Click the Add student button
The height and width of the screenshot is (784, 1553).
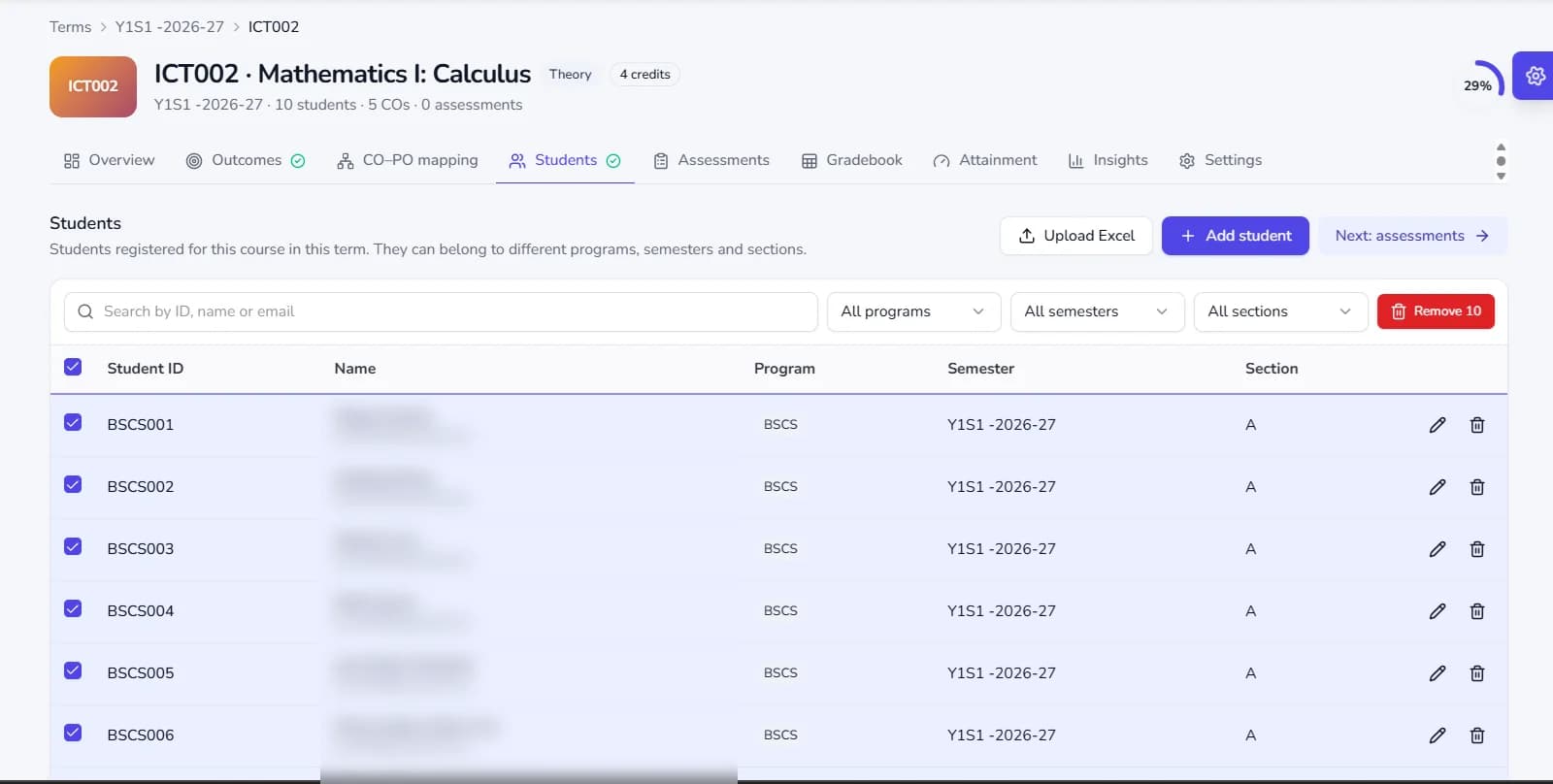[x=1236, y=236]
